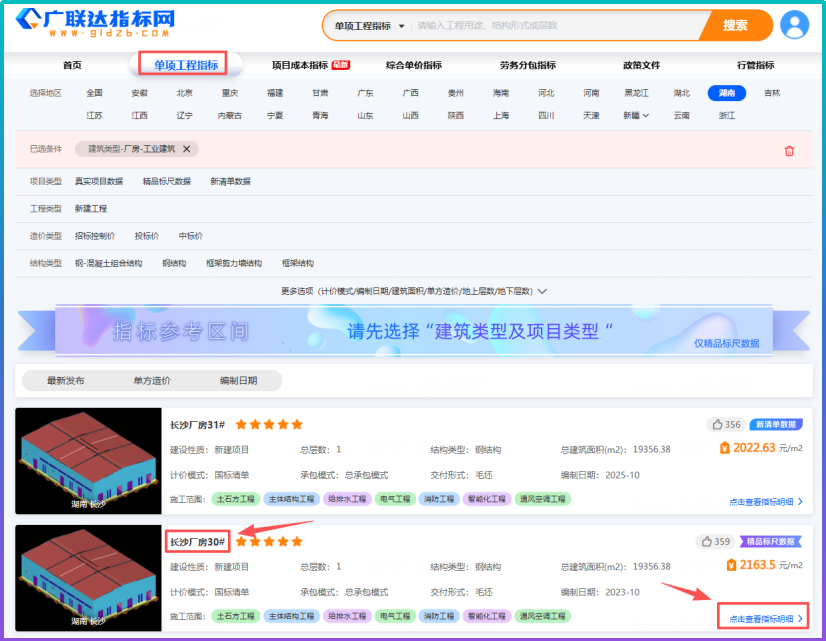The height and width of the screenshot is (641, 826).
Task: Open the 单项工程指标 tab
Action: tap(185, 65)
